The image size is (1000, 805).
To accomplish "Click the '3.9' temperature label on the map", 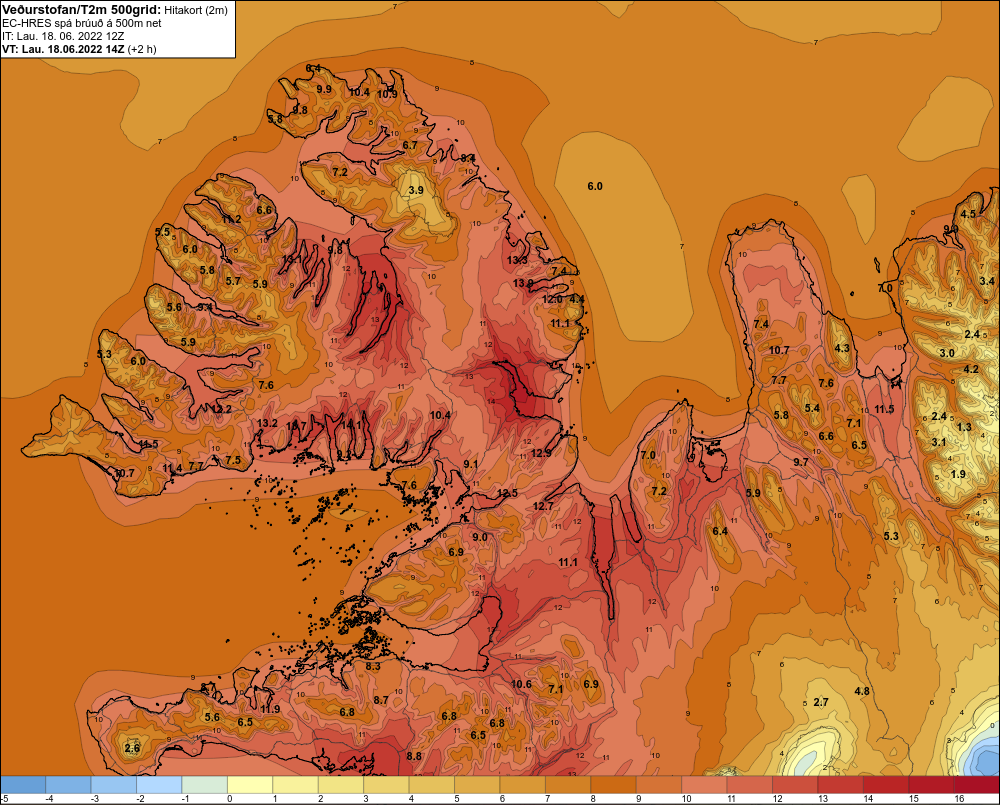I will click(416, 190).
